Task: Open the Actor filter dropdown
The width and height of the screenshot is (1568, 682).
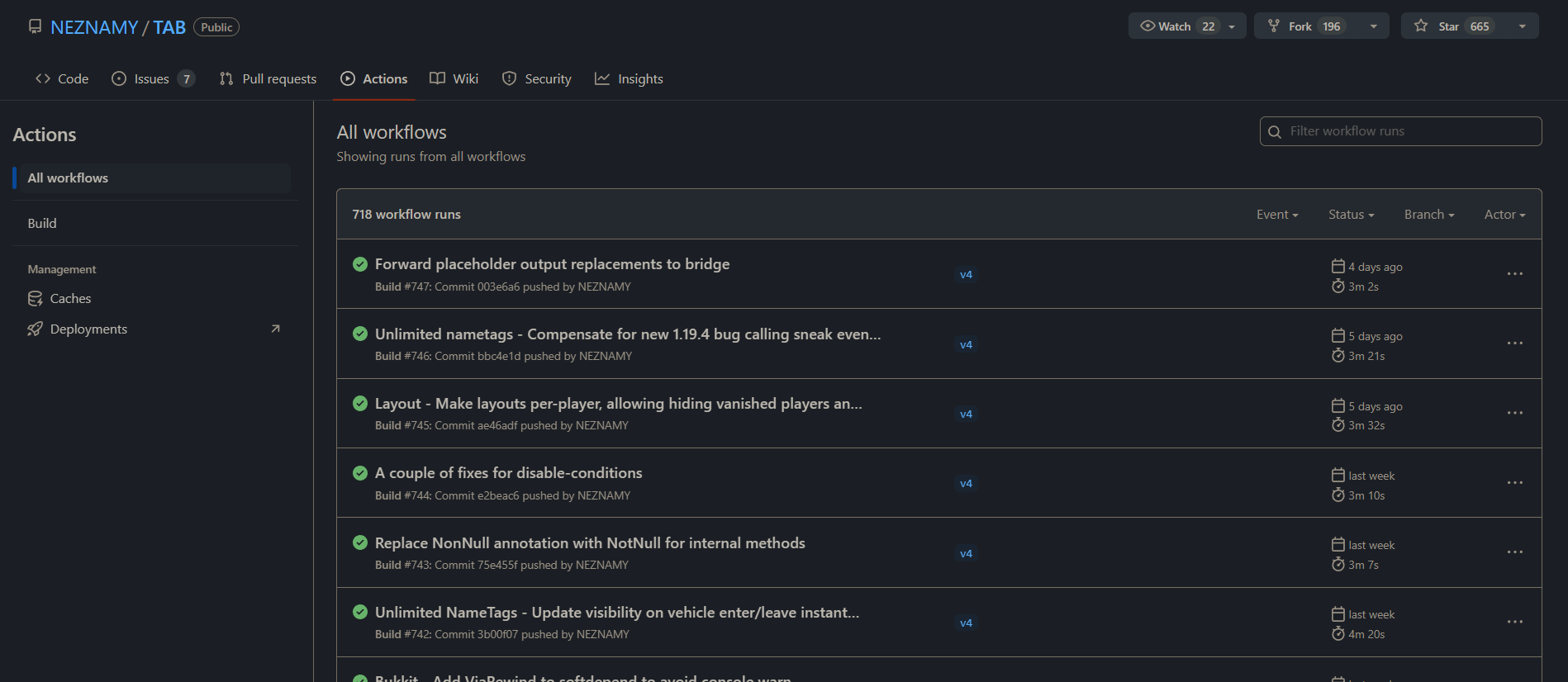Action: pos(1504,215)
